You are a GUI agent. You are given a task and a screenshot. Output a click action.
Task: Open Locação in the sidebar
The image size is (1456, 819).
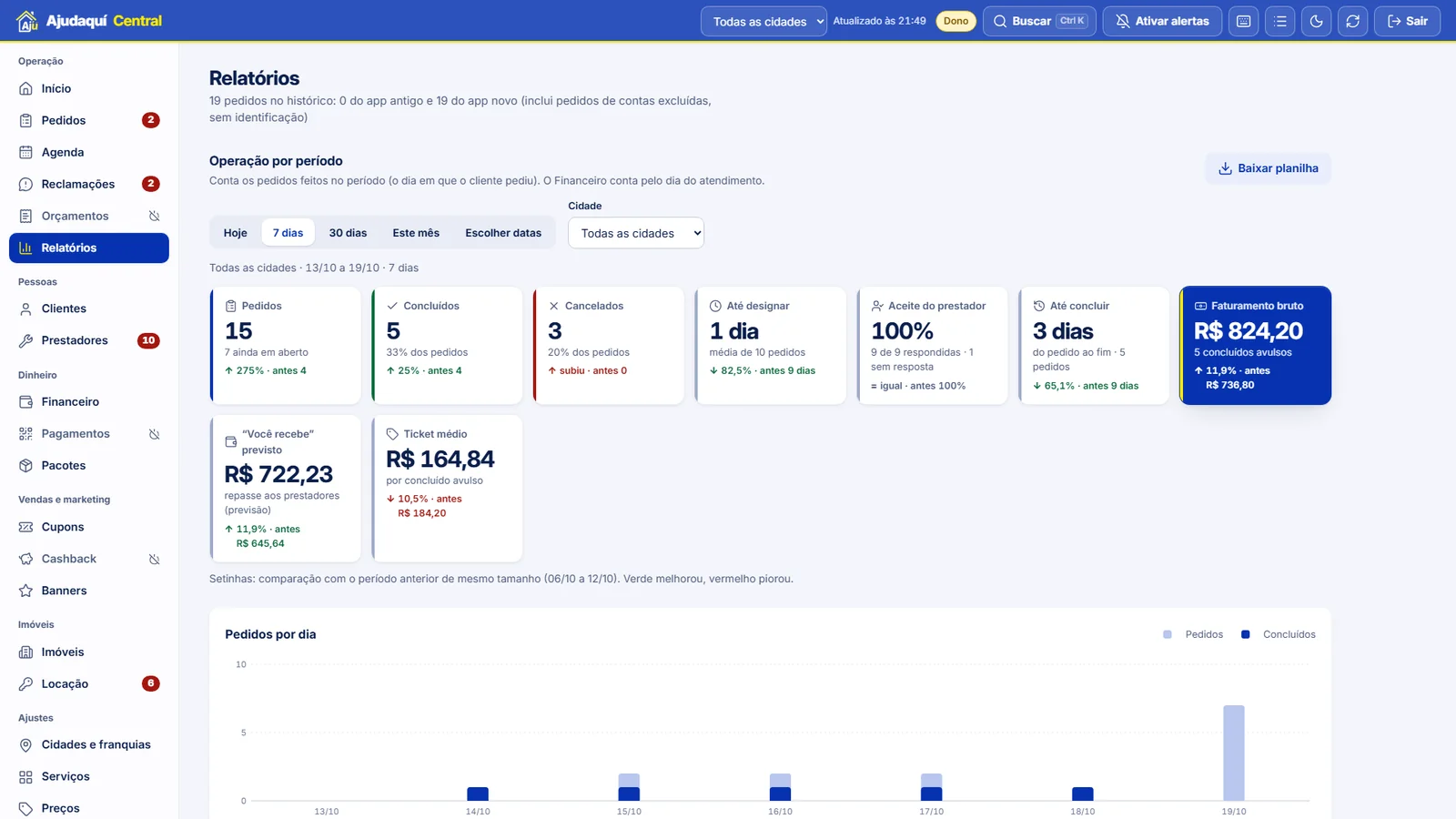click(x=89, y=683)
